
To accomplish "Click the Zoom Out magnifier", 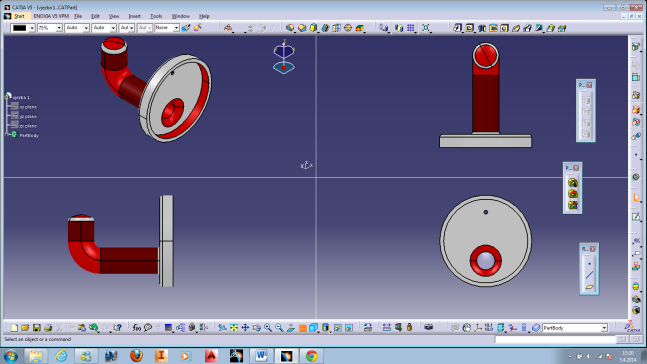I will click(279, 328).
